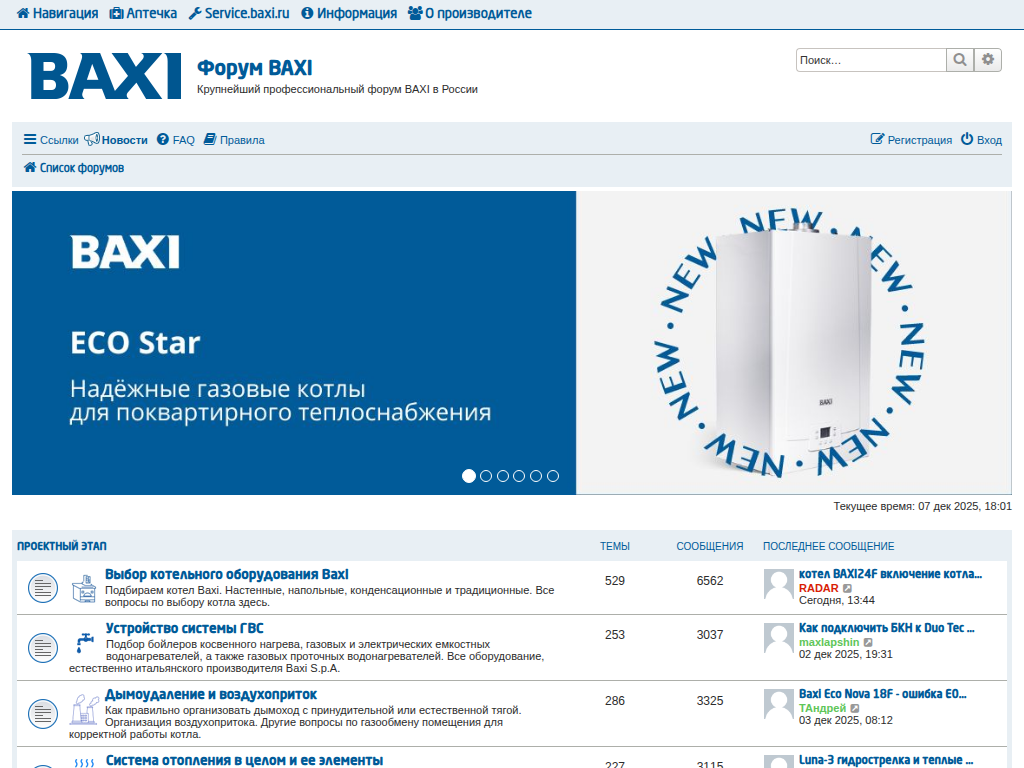View latest post icon next to maxlapshin
Viewport: 1024px width, 768px height.
click(x=868, y=642)
